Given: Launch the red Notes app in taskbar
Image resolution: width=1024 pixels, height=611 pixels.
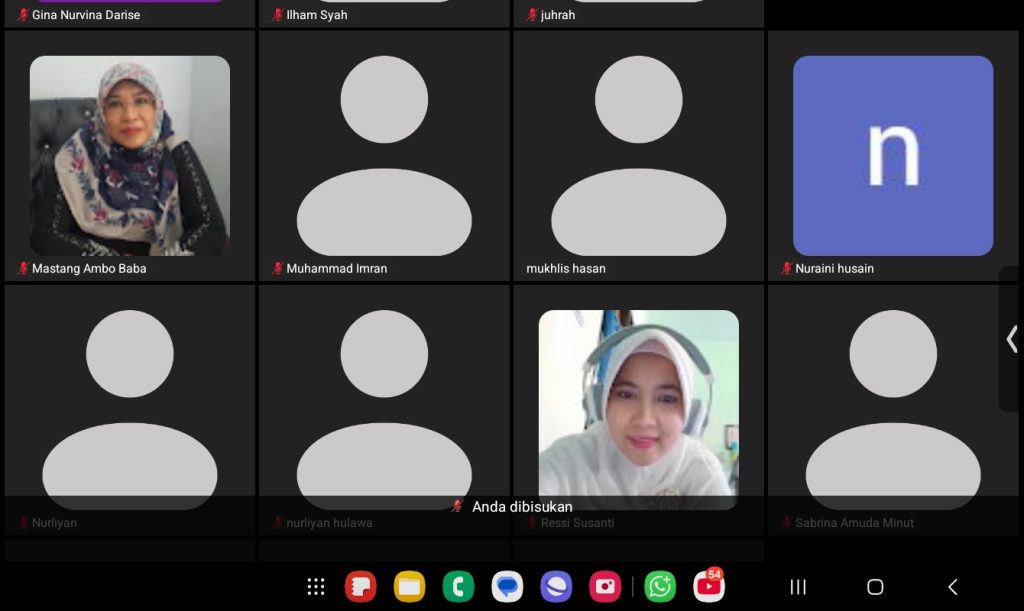Looking at the screenshot, I should click(360, 587).
